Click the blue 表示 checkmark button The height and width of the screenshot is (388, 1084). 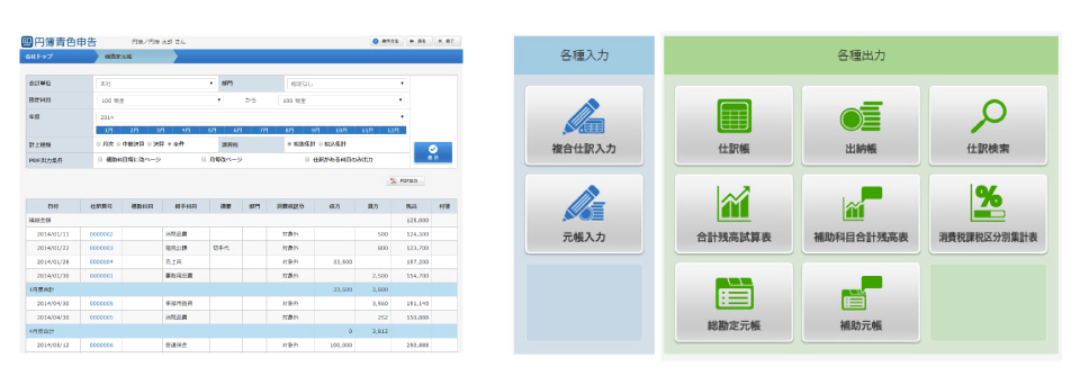point(433,152)
